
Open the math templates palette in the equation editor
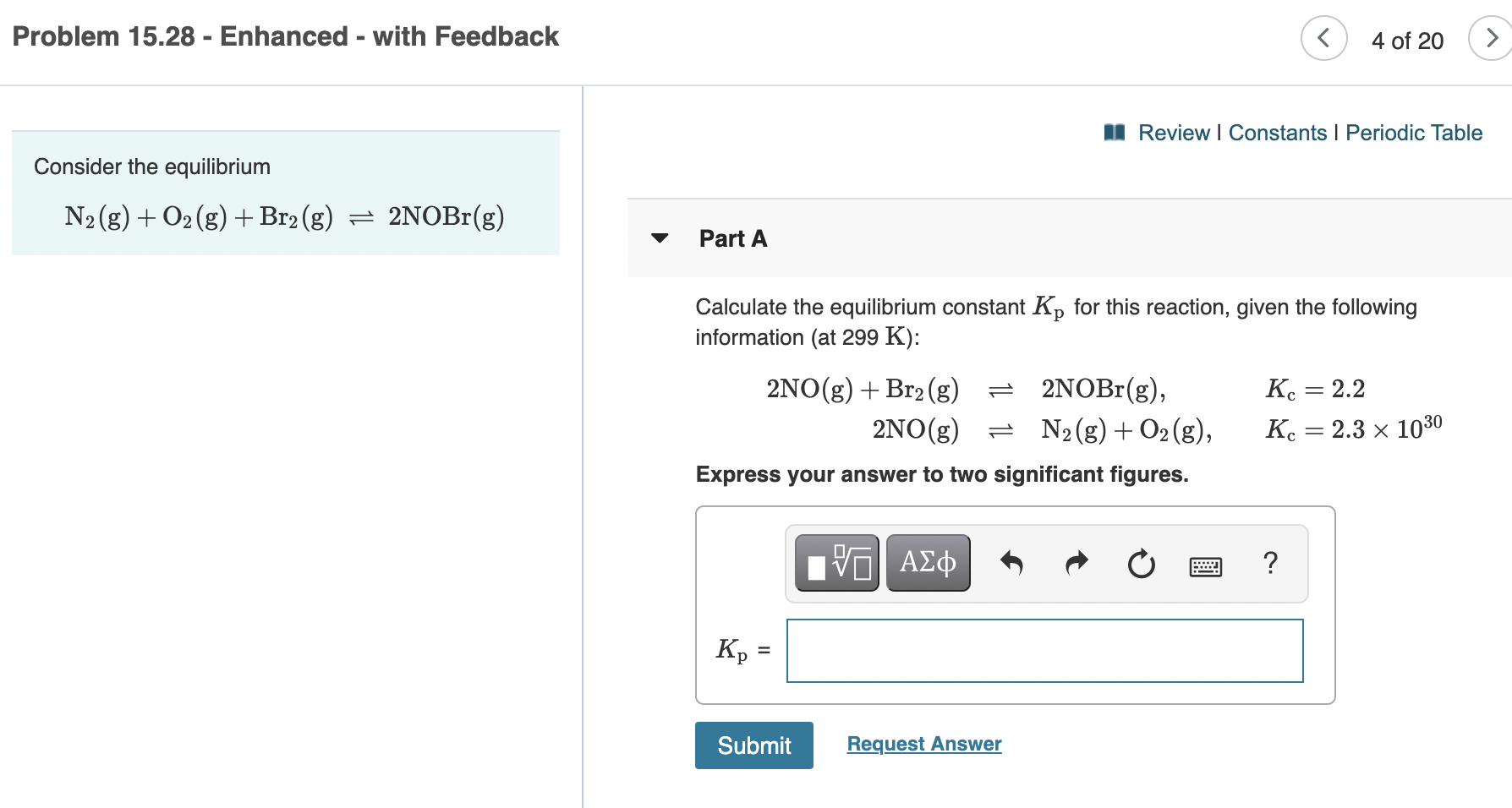tap(835, 562)
